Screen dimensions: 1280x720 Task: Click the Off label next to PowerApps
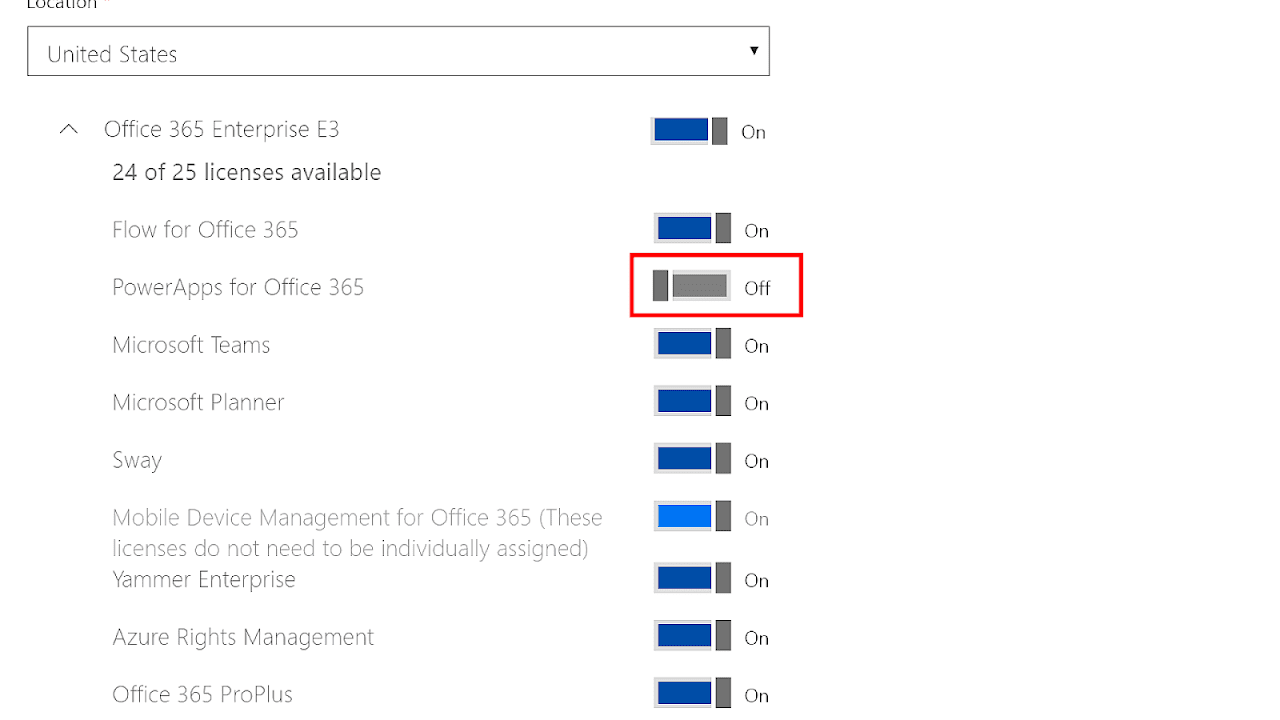pyautogui.click(x=758, y=289)
